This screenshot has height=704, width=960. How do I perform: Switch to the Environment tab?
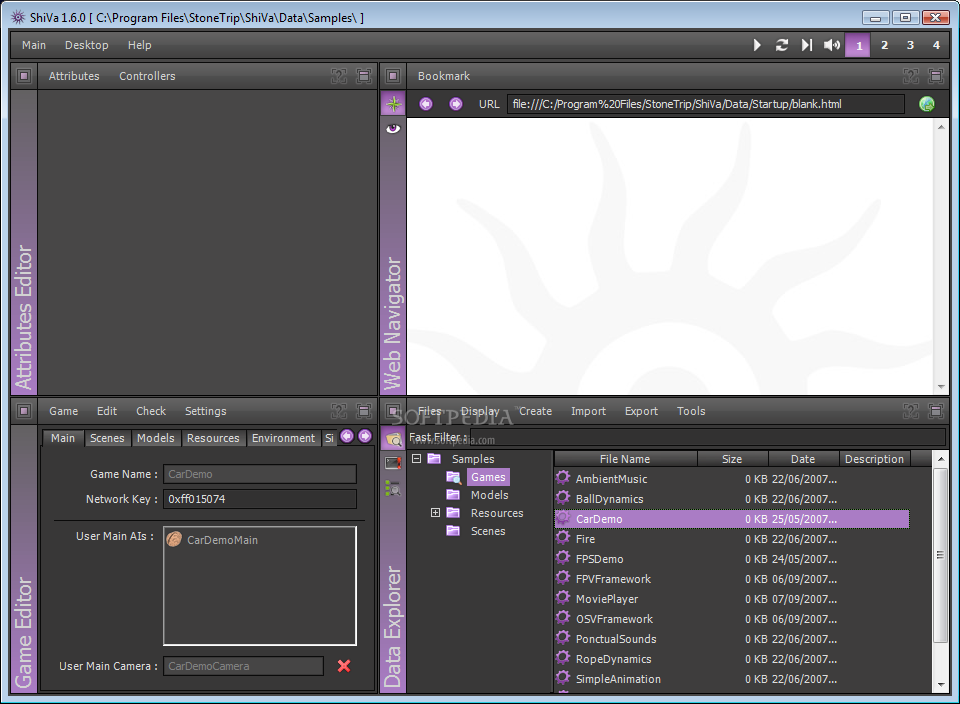283,438
